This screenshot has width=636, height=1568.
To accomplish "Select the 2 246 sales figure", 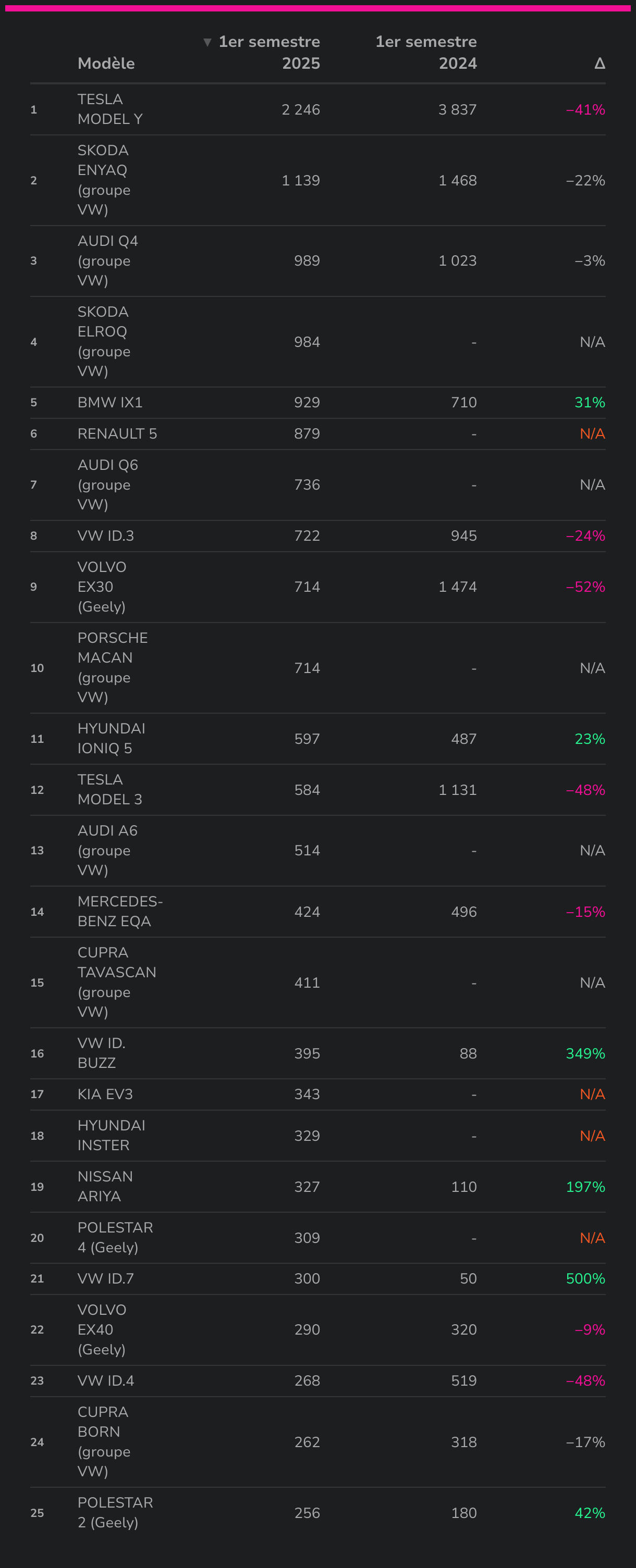I will click(300, 110).
